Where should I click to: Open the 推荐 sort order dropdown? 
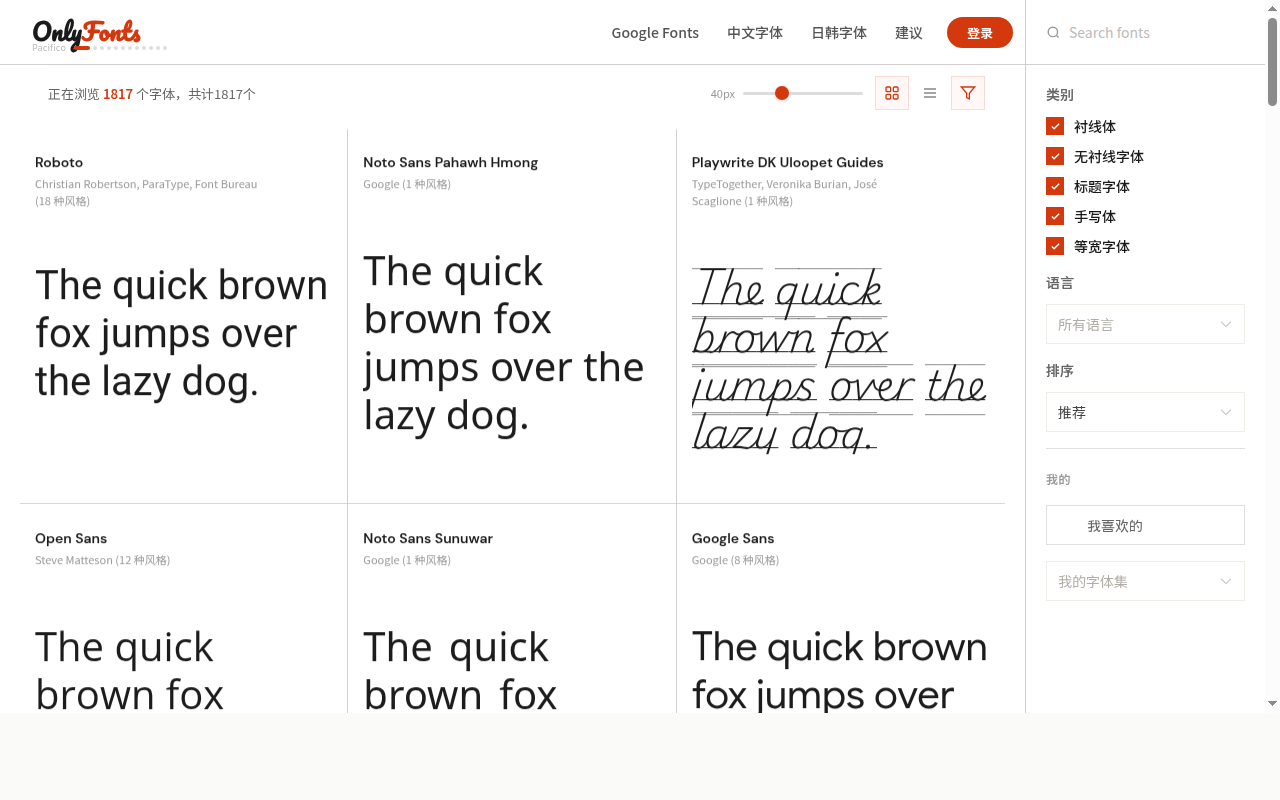[x=1145, y=412]
